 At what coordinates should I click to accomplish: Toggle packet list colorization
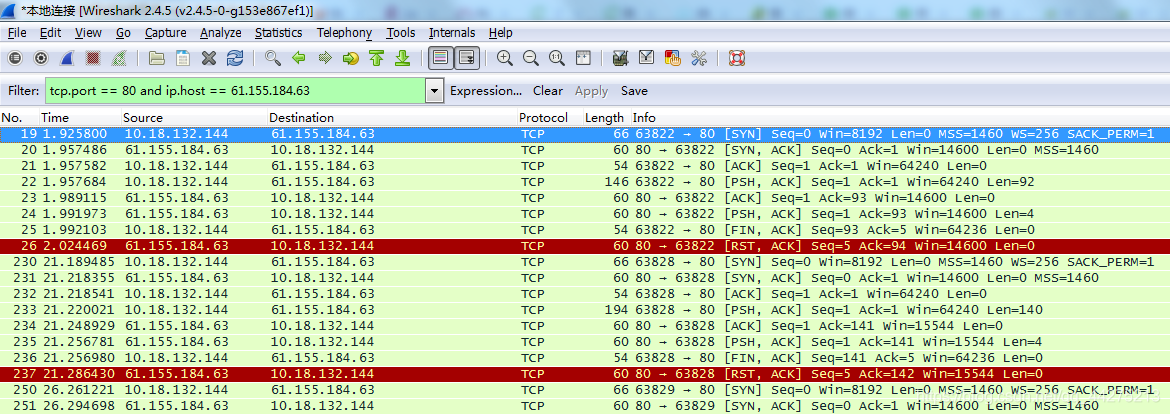(x=441, y=57)
